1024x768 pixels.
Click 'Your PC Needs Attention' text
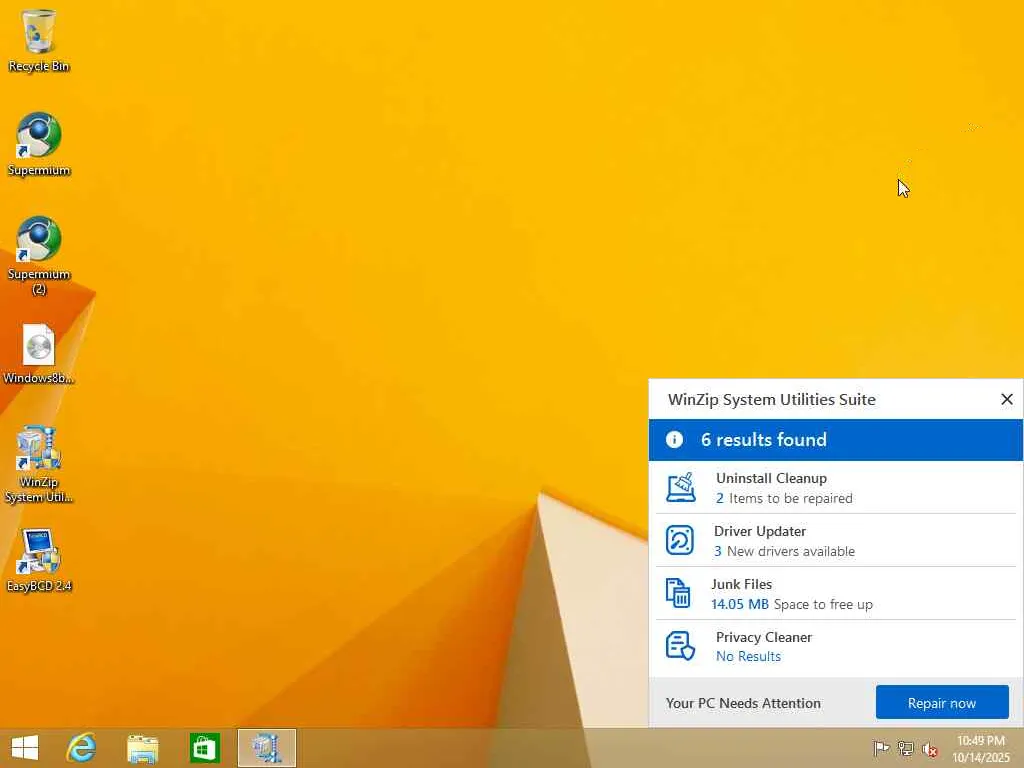(743, 703)
